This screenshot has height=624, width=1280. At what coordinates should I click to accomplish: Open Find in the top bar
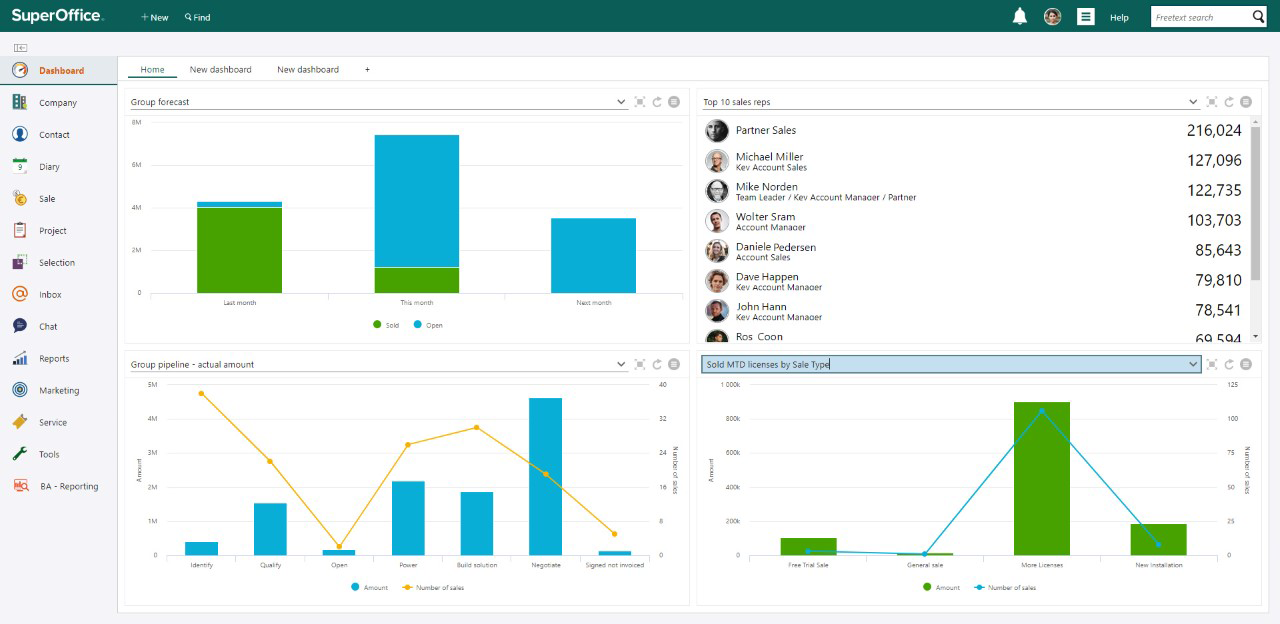tap(197, 17)
